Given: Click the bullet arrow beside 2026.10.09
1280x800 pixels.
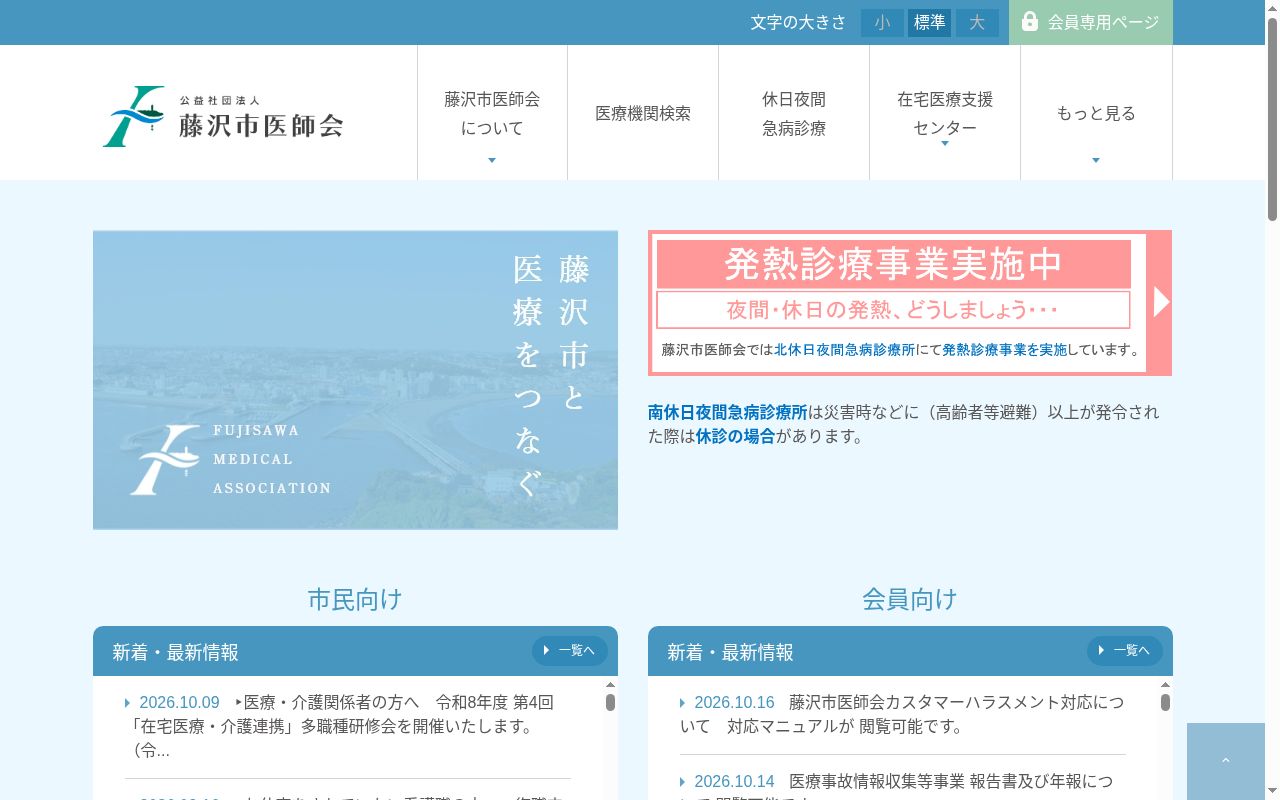Looking at the screenshot, I should pos(128,703).
